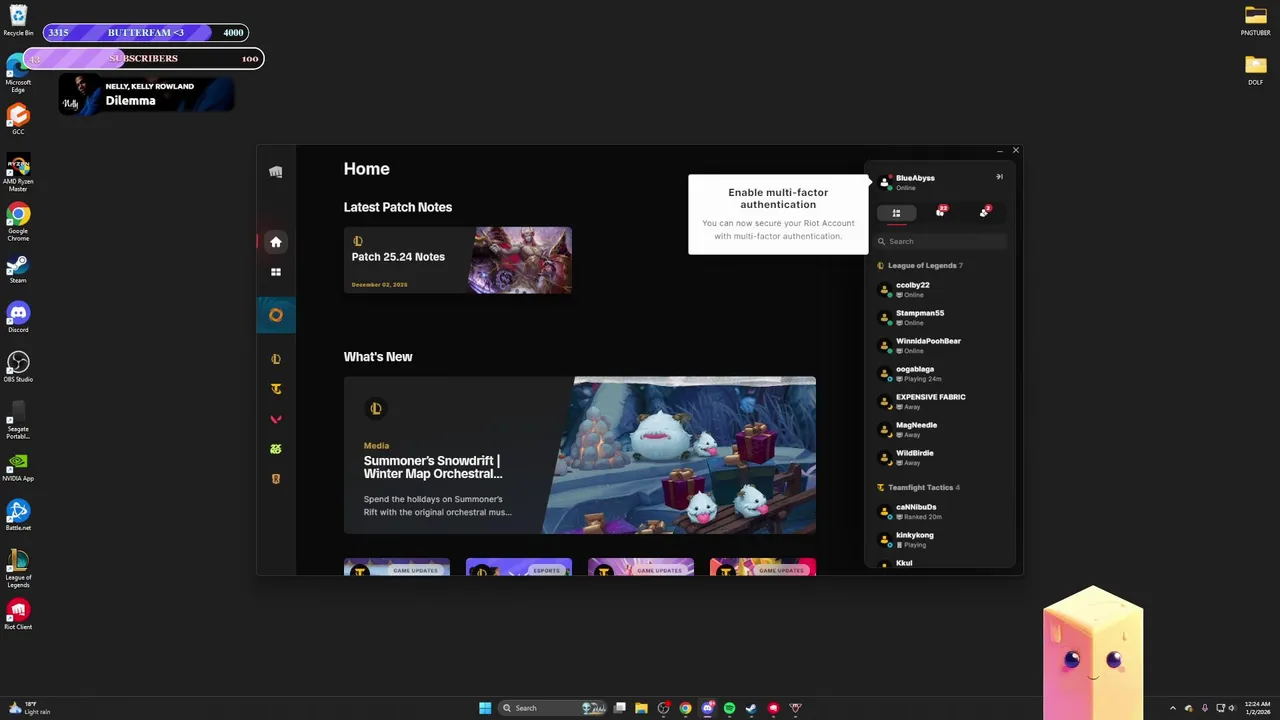Click the taskbar Search box
Viewport: 1280px width, 720px height.
tap(553, 708)
